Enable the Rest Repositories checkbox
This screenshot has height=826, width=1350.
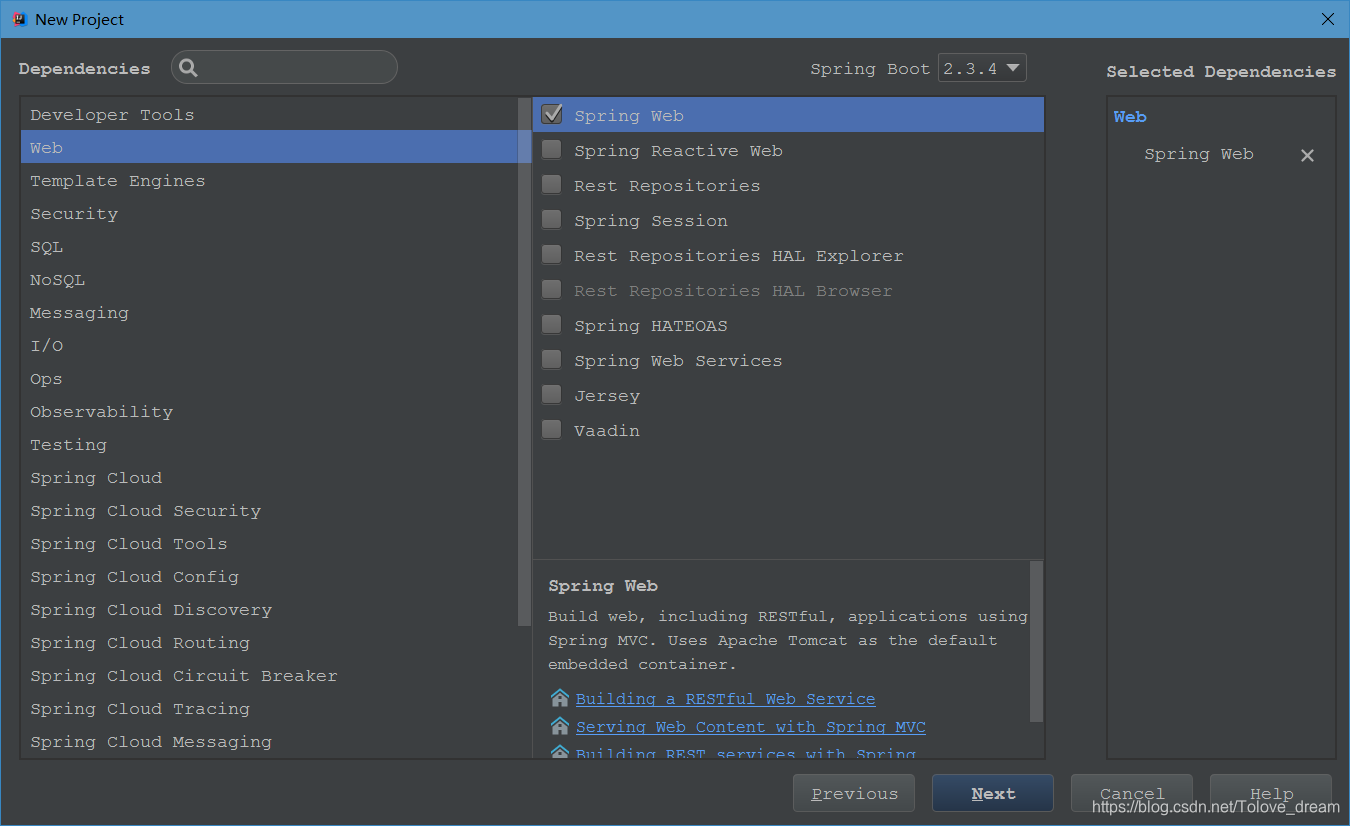[551, 185]
